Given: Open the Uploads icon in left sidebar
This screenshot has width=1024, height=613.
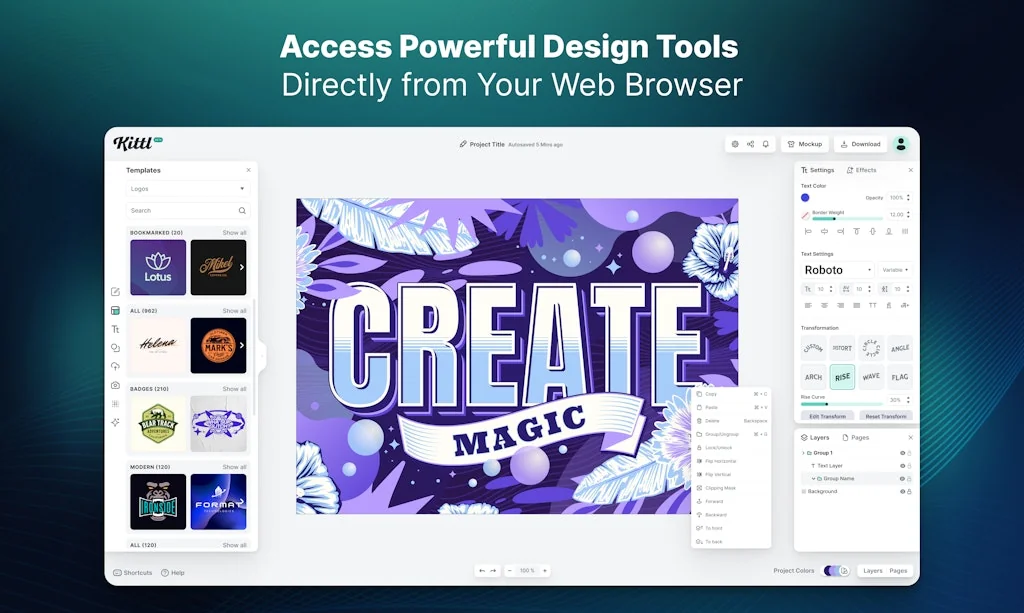Looking at the screenshot, I should 115,366.
